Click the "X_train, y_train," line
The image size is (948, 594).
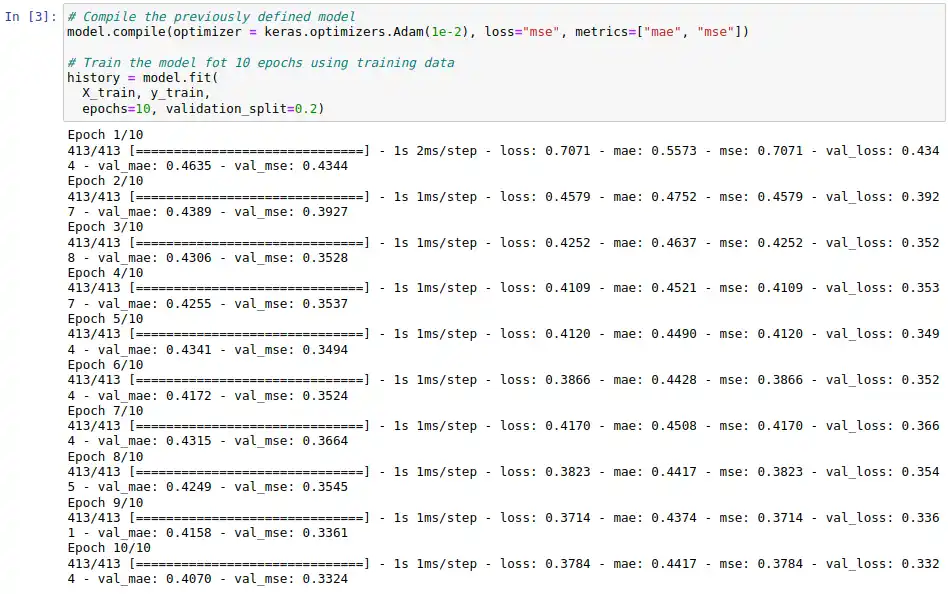point(146,93)
